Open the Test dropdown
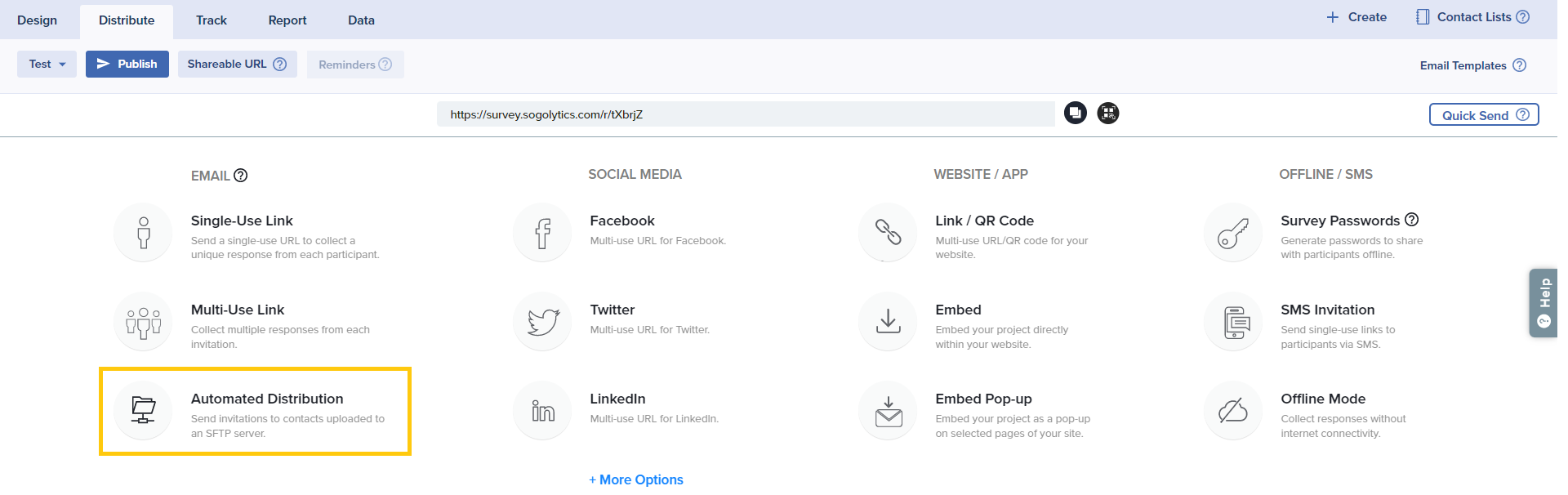Viewport: 1568px width, 495px height. point(47,65)
